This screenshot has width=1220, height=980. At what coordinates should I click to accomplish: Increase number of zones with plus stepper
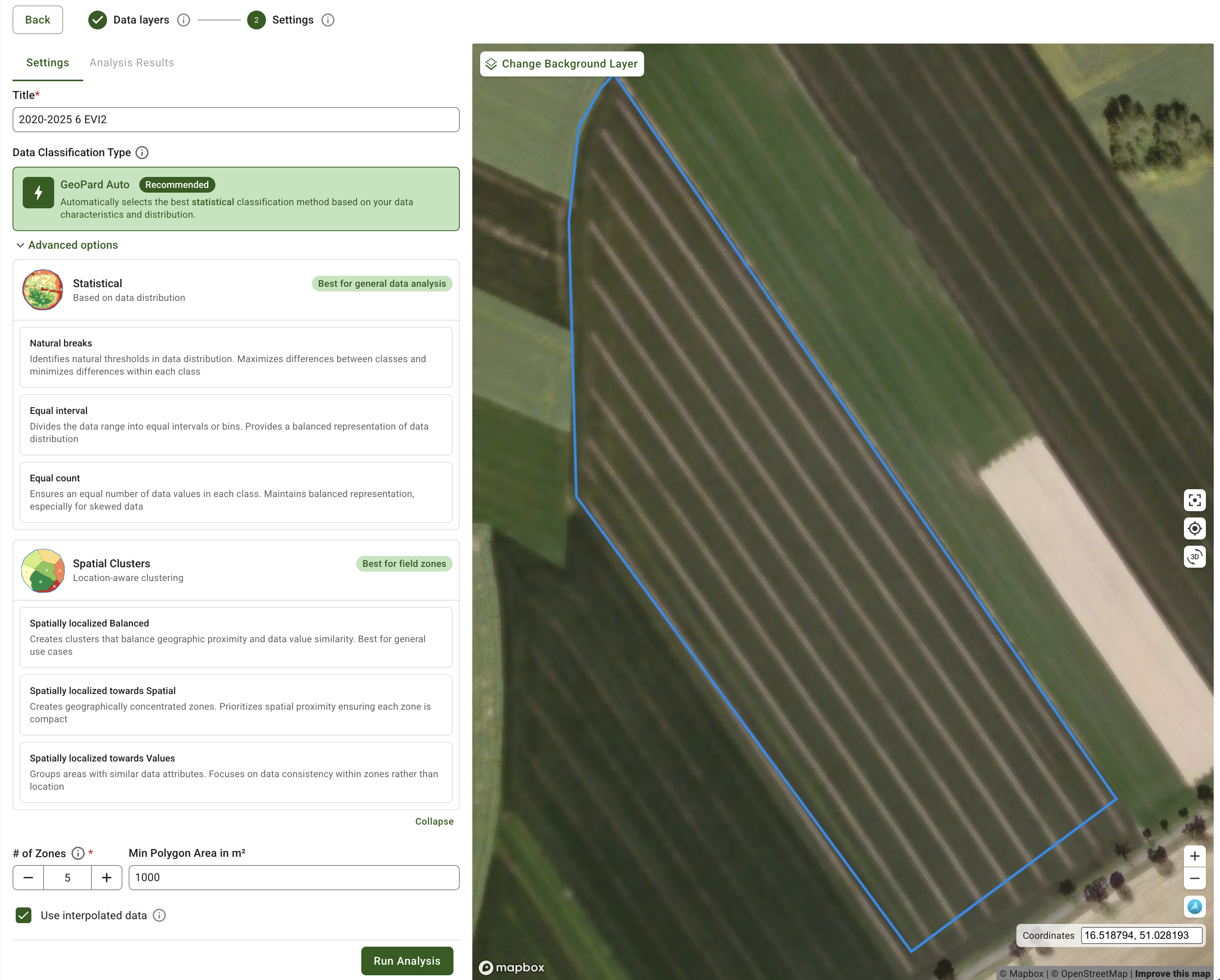(106, 878)
